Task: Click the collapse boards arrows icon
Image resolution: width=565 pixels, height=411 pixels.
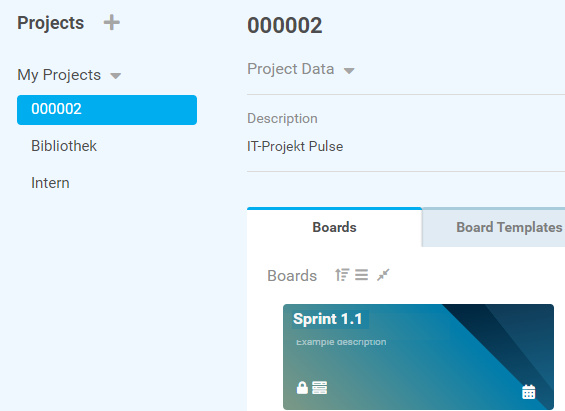Action: 383,275
